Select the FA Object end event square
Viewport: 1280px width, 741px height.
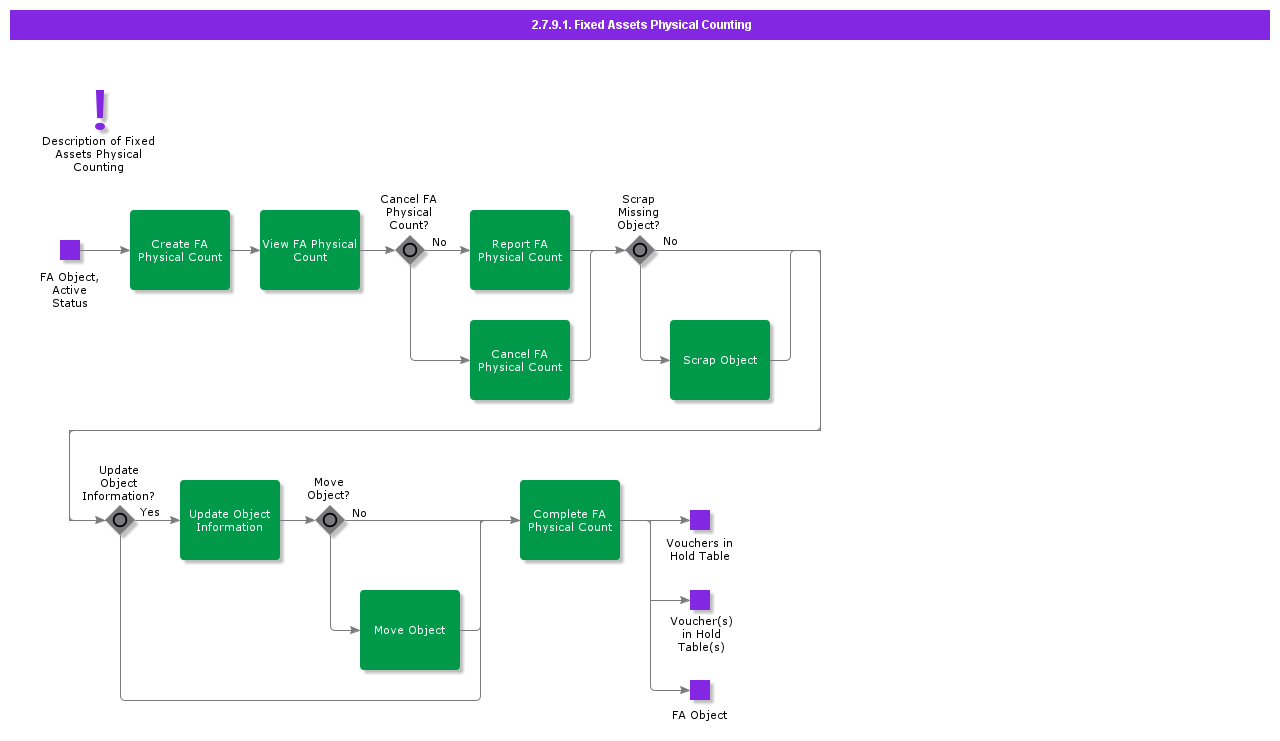tap(700, 690)
